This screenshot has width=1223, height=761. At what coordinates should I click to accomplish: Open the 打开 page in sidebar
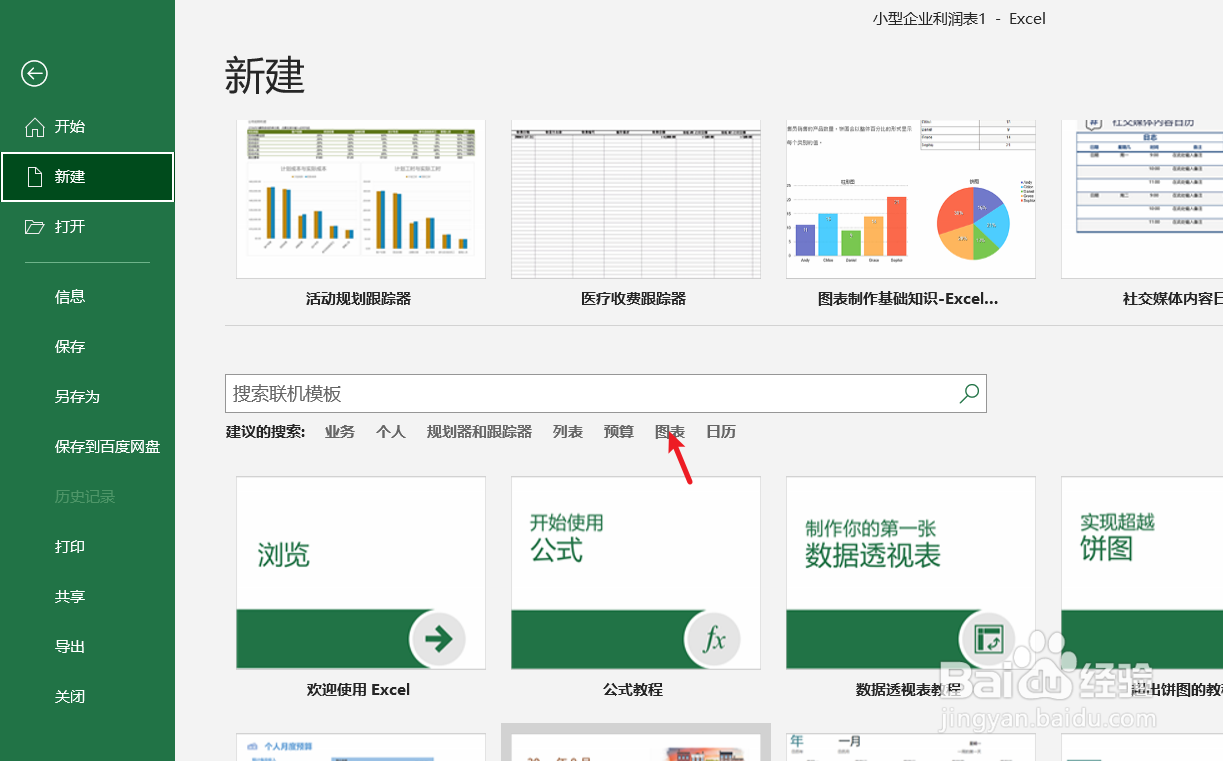coord(88,227)
